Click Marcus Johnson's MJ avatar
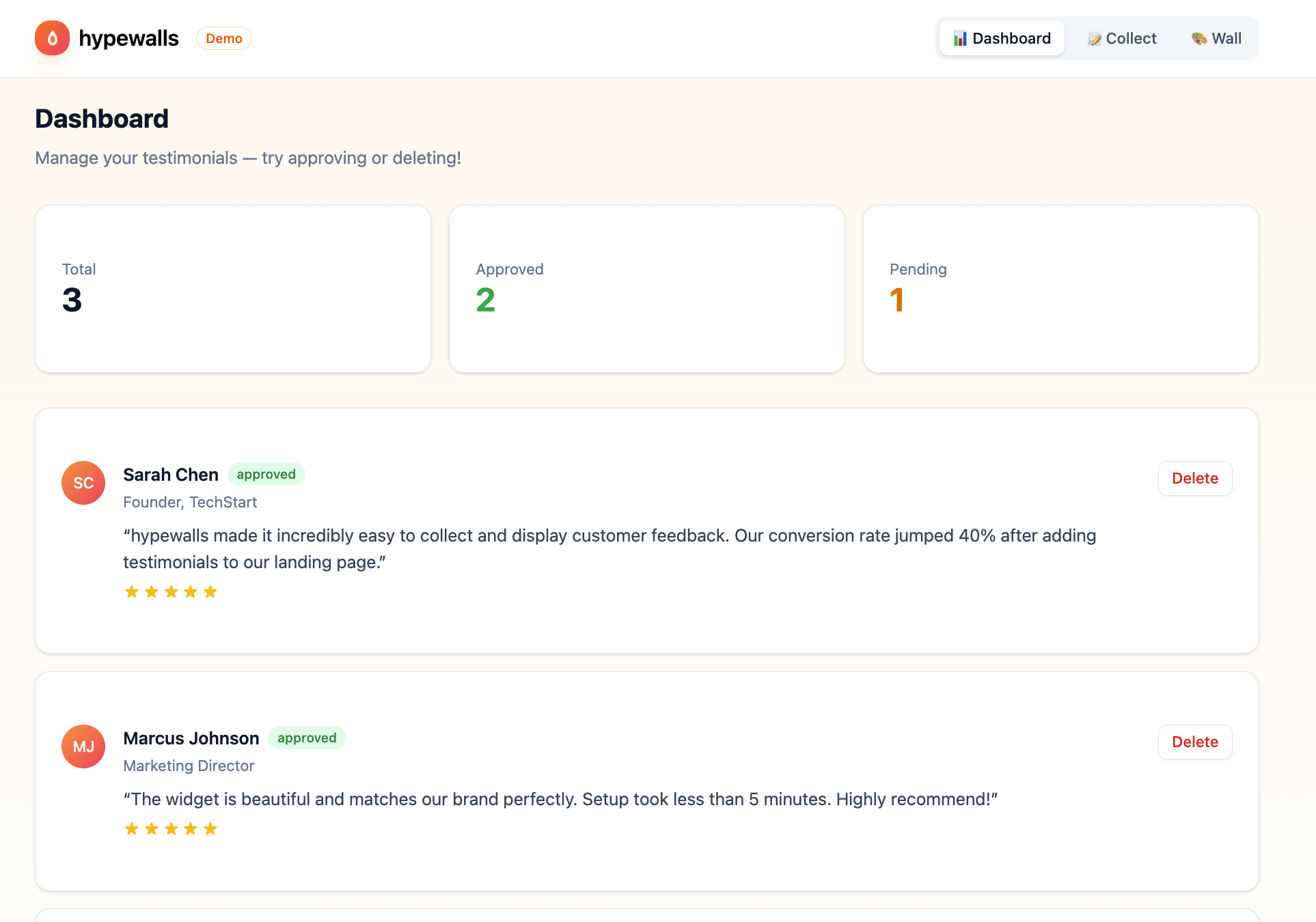Image resolution: width=1316 pixels, height=922 pixels. pyautogui.click(x=83, y=746)
